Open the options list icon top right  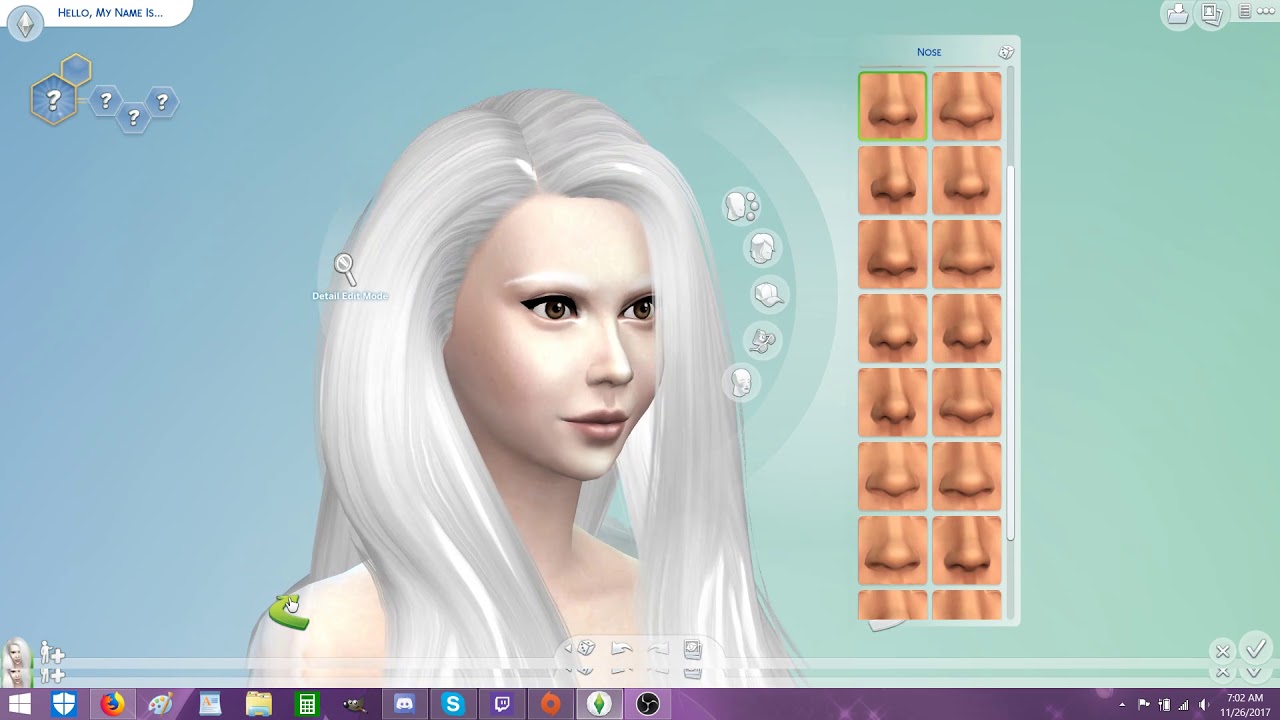(1245, 12)
